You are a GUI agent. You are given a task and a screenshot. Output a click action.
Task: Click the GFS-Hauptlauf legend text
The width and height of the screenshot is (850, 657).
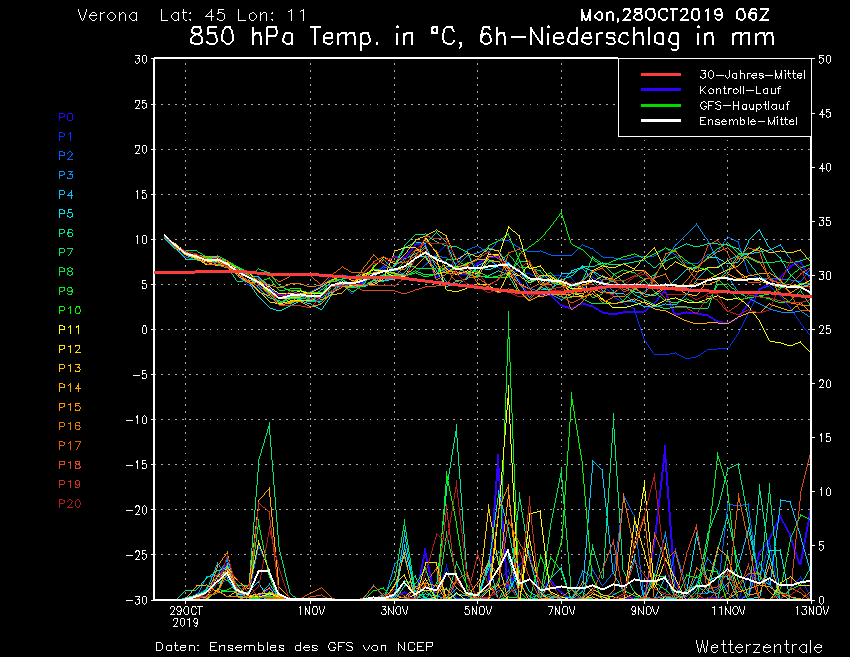tap(744, 106)
